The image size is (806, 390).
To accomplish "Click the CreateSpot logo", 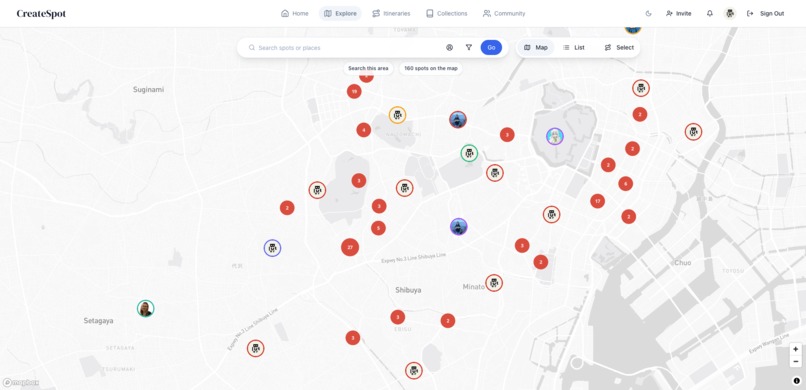I will [x=41, y=14].
